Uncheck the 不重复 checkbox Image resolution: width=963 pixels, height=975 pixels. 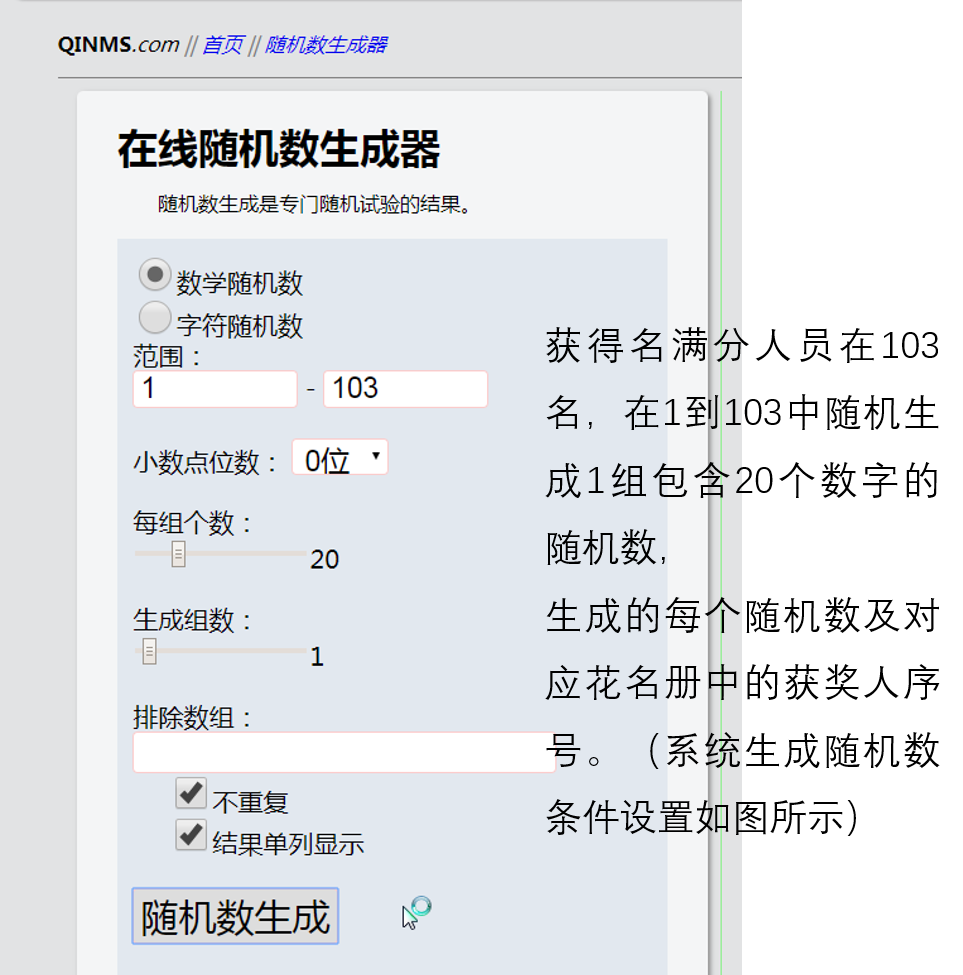[191, 793]
